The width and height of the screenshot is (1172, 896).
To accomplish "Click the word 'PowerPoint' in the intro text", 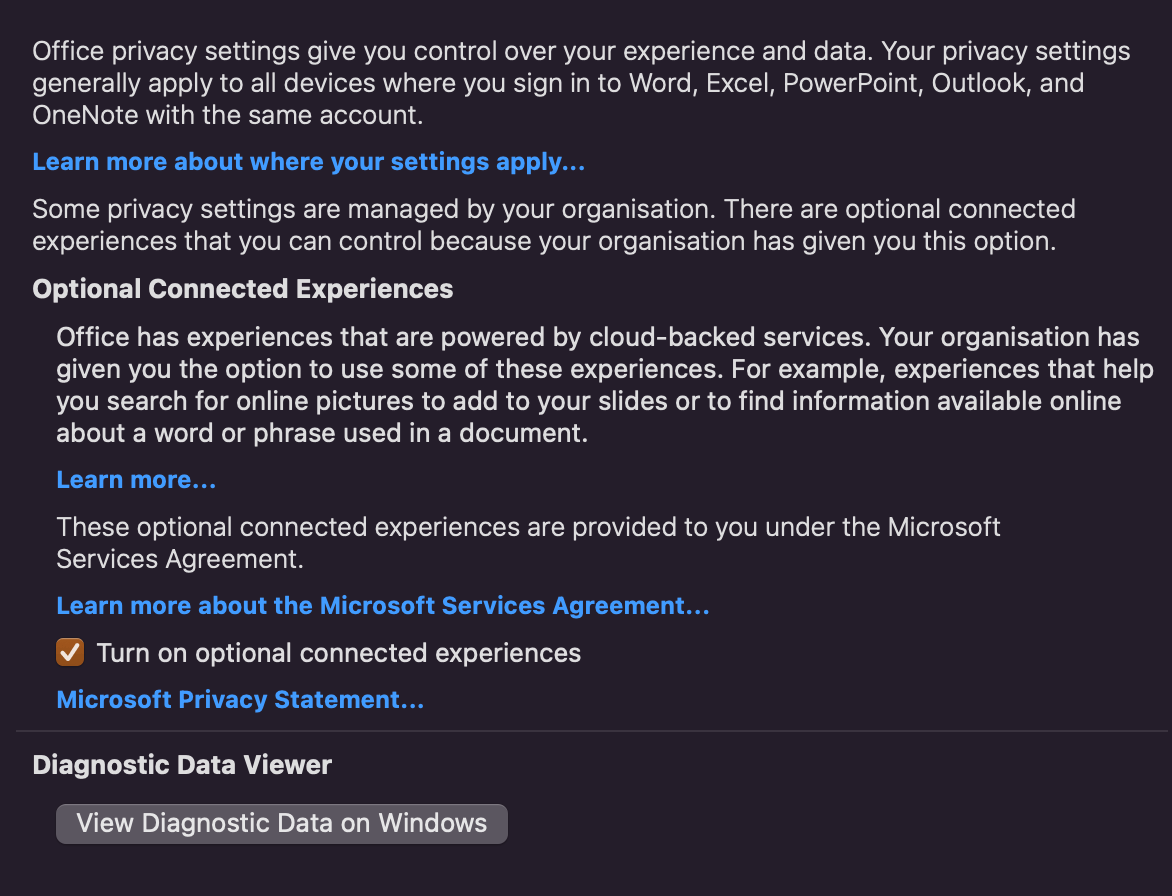I will point(851,83).
